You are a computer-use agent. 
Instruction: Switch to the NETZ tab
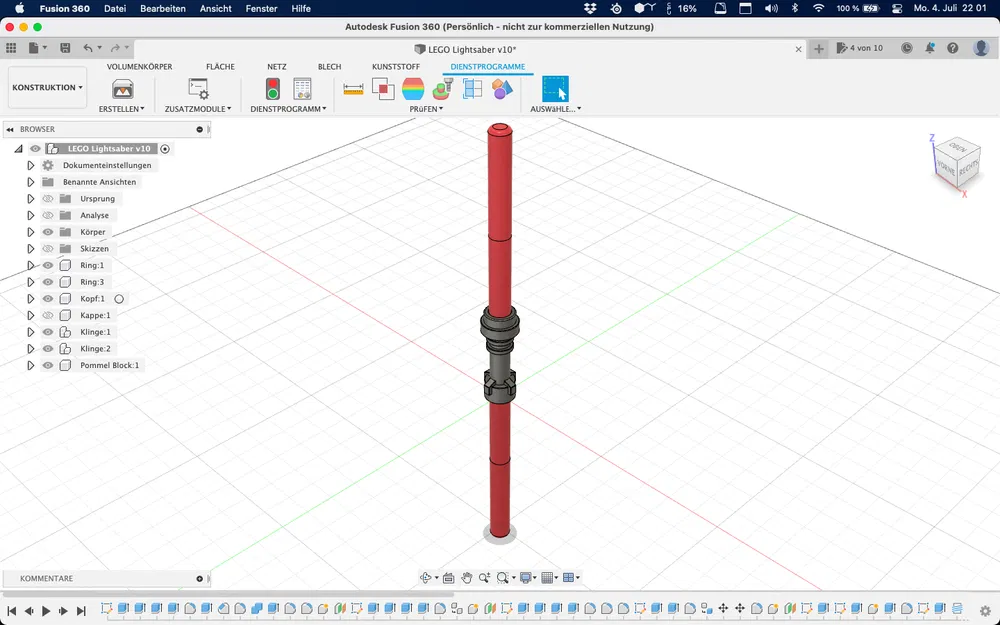(277, 66)
